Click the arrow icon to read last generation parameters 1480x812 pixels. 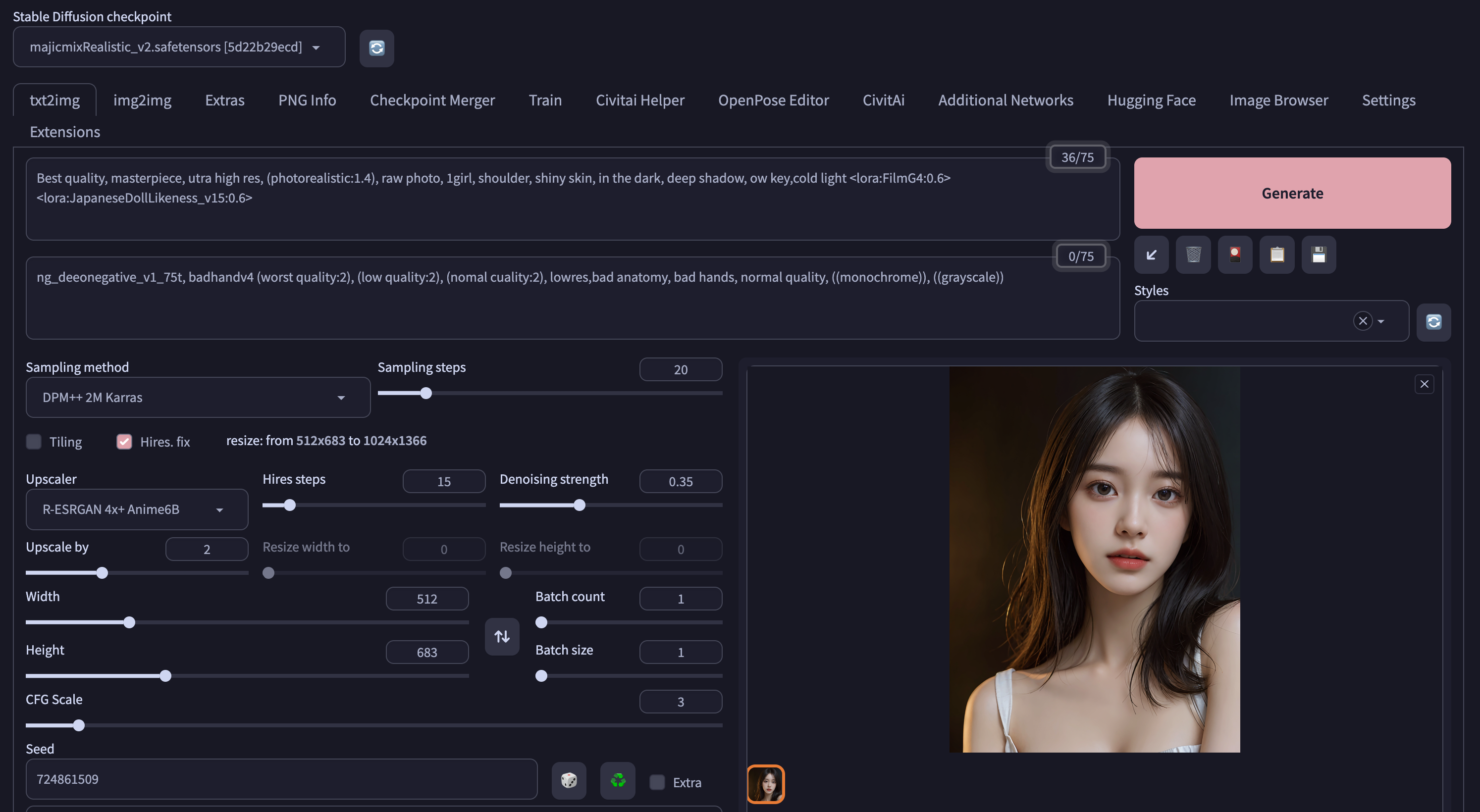coord(1151,254)
